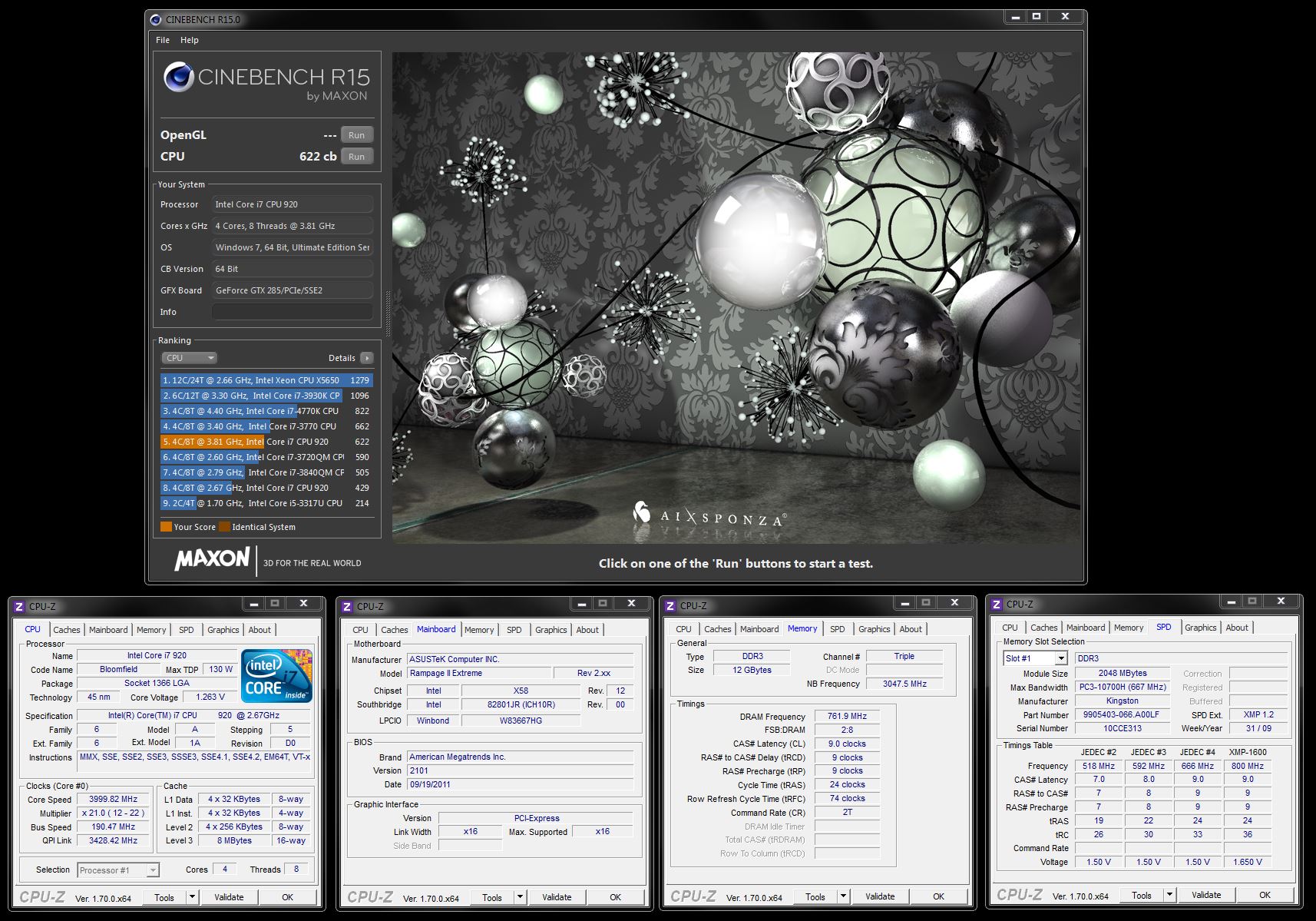Click the Core Speed 3999.82 MHz value

click(114, 800)
